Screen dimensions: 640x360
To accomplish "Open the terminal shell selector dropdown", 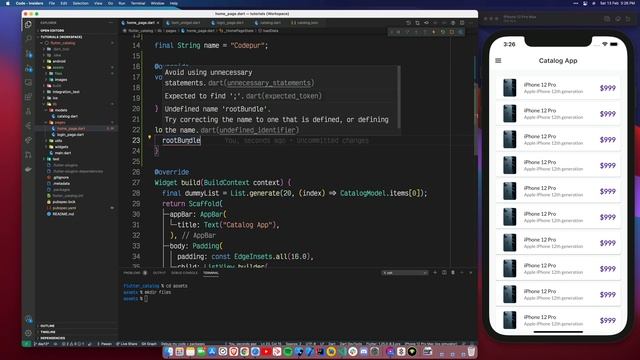I will [x=405, y=272].
